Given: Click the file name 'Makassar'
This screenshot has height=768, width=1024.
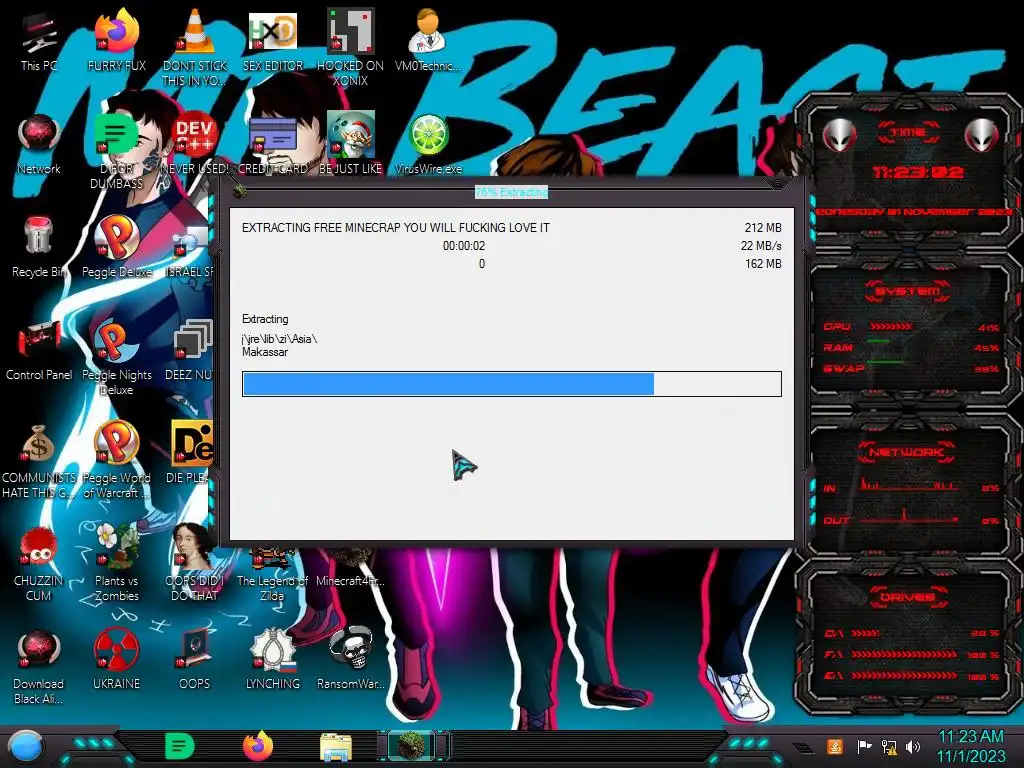Looking at the screenshot, I should [264, 352].
